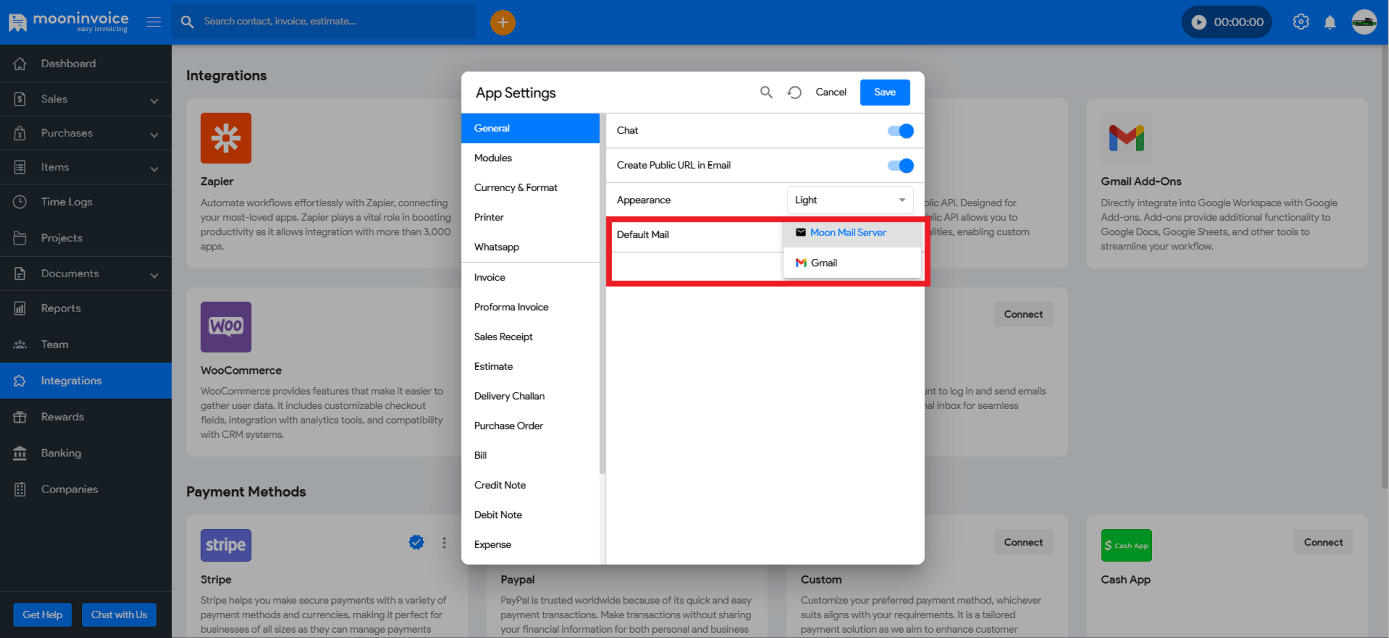Viewport: 1389px width, 638px height.
Task: Open the Modules settings tab
Action: pyautogui.click(x=493, y=158)
